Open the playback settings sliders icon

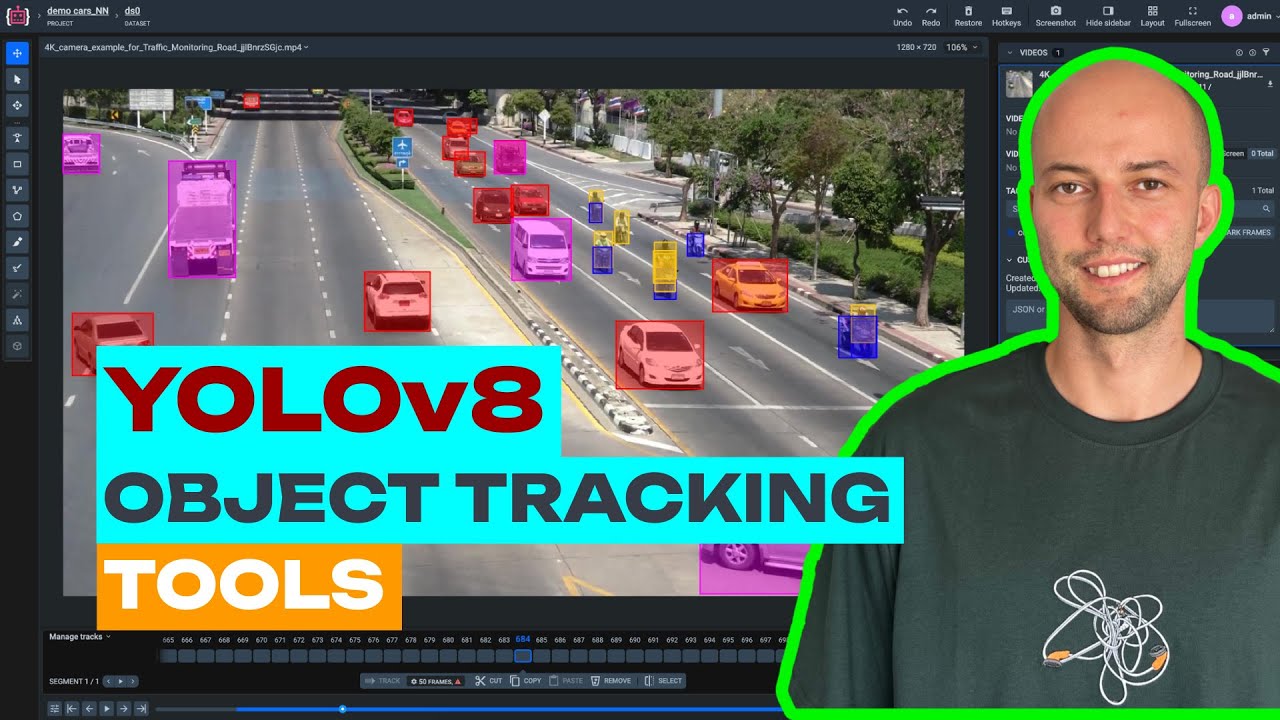point(55,708)
